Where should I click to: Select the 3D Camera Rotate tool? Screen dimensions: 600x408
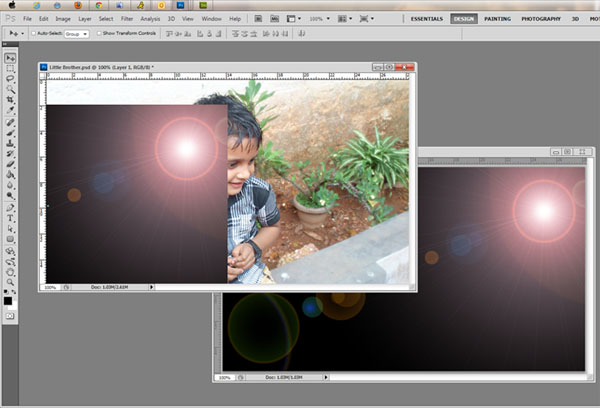pos(10,262)
